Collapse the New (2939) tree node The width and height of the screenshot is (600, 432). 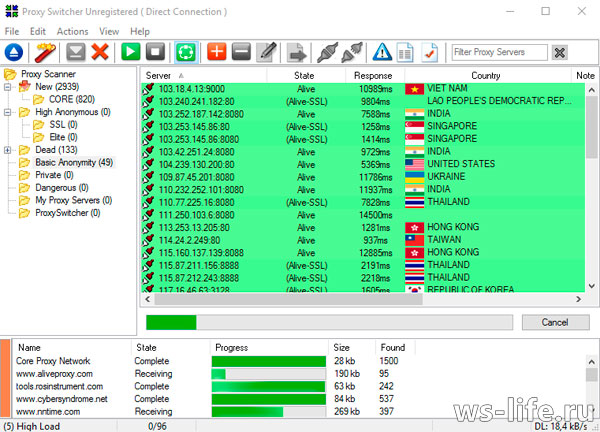click(7, 87)
